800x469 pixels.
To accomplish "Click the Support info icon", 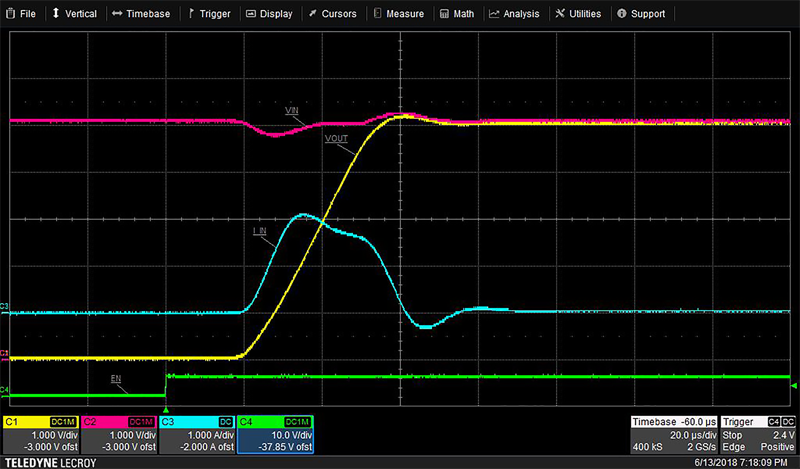I will [622, 14].
